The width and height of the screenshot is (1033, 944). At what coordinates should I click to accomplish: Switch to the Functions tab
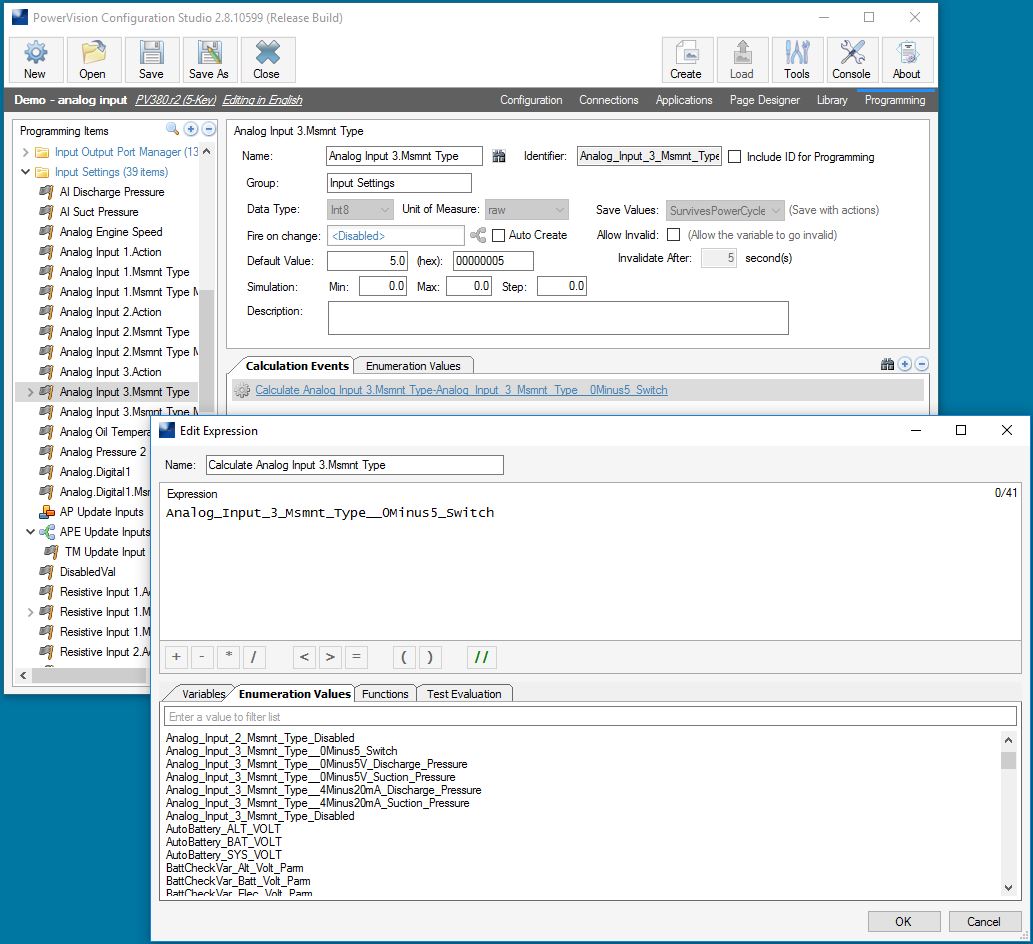click(x=385, y=693)
